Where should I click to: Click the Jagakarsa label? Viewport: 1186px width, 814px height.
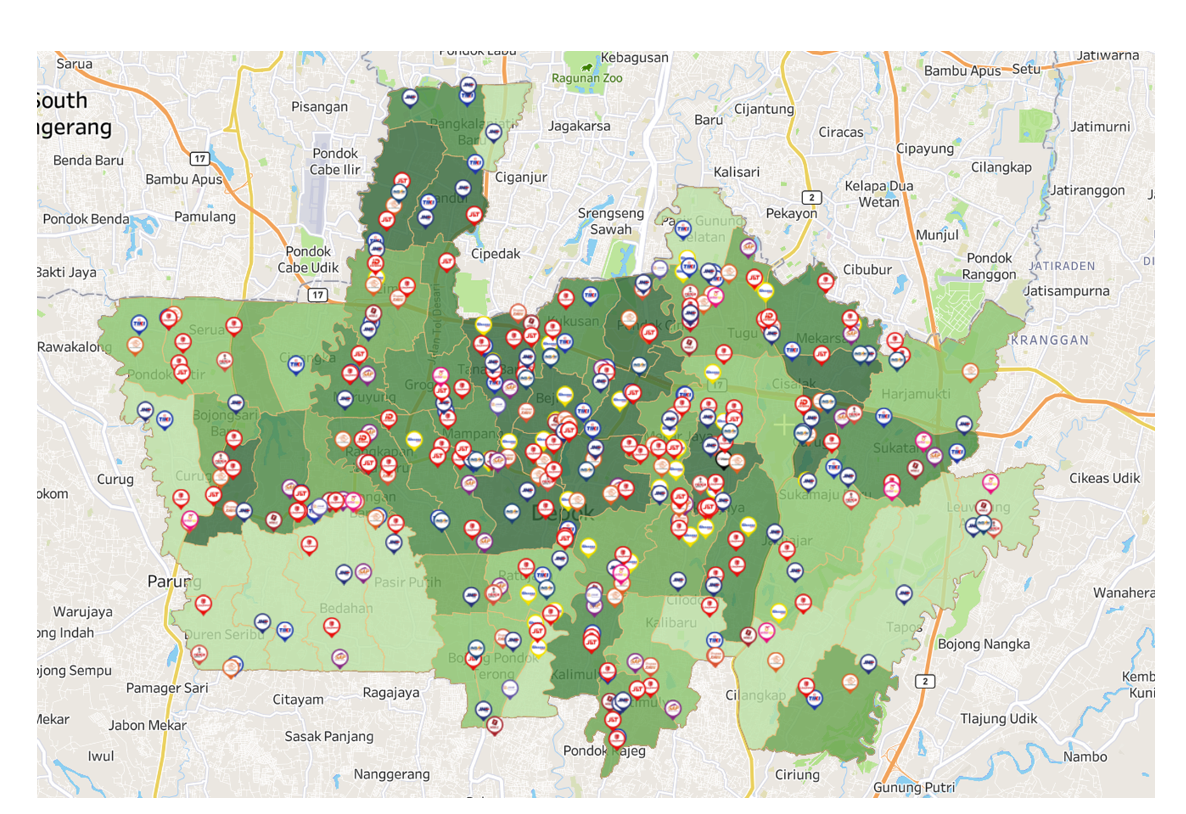[x=579, y=126]
